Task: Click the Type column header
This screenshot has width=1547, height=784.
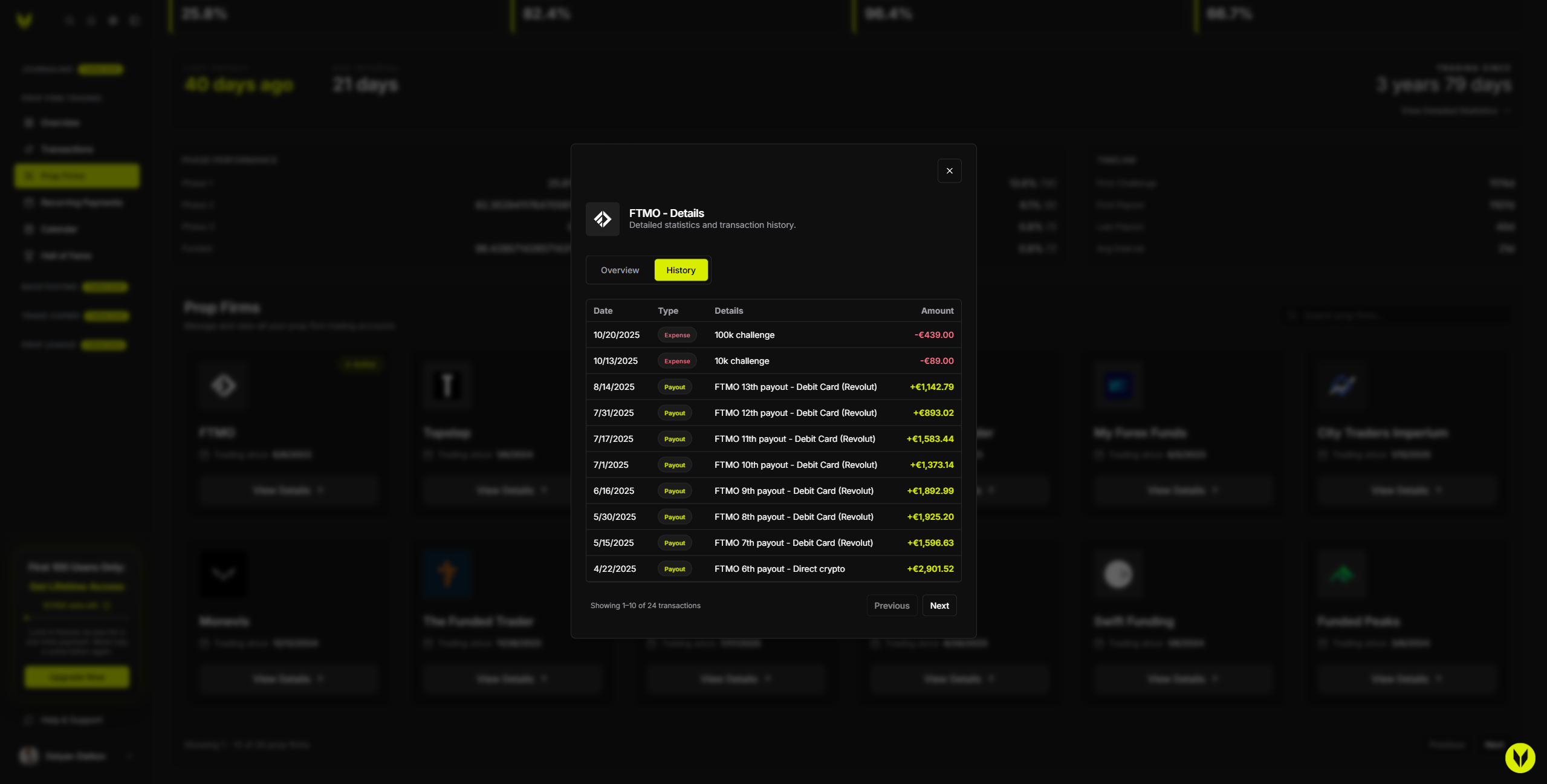Action: (668, 311)
